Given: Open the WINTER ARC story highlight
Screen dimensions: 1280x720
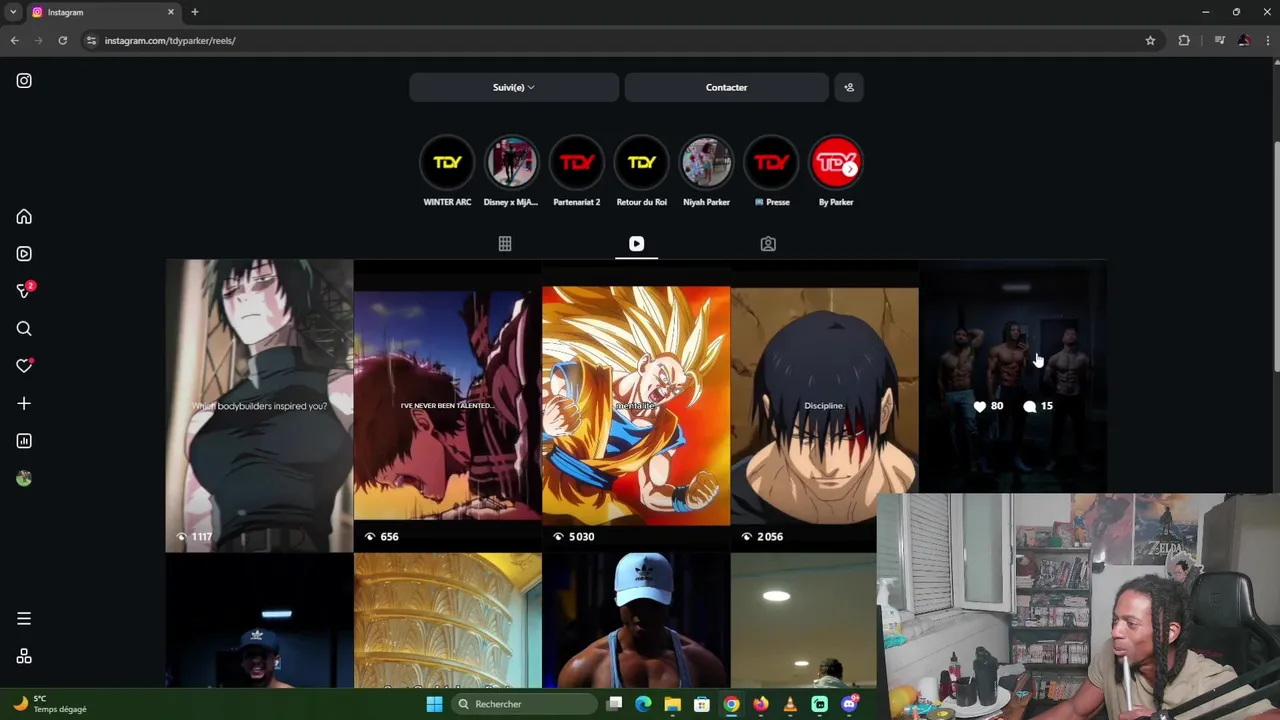Looking at the screenshot, I should pyautogui.click(x=447, y=162).
